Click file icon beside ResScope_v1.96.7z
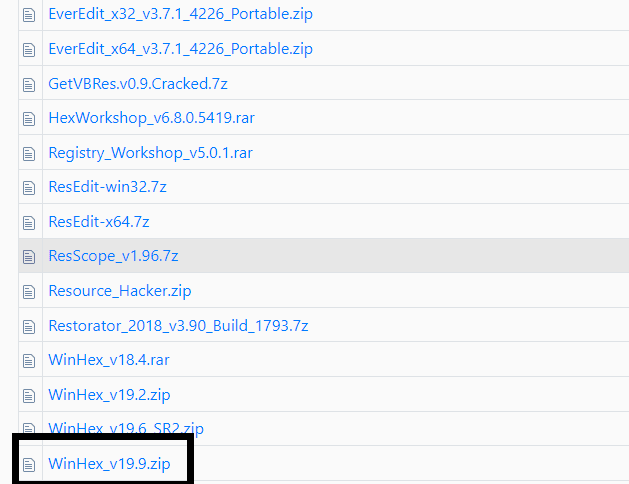 click(29, 257)
